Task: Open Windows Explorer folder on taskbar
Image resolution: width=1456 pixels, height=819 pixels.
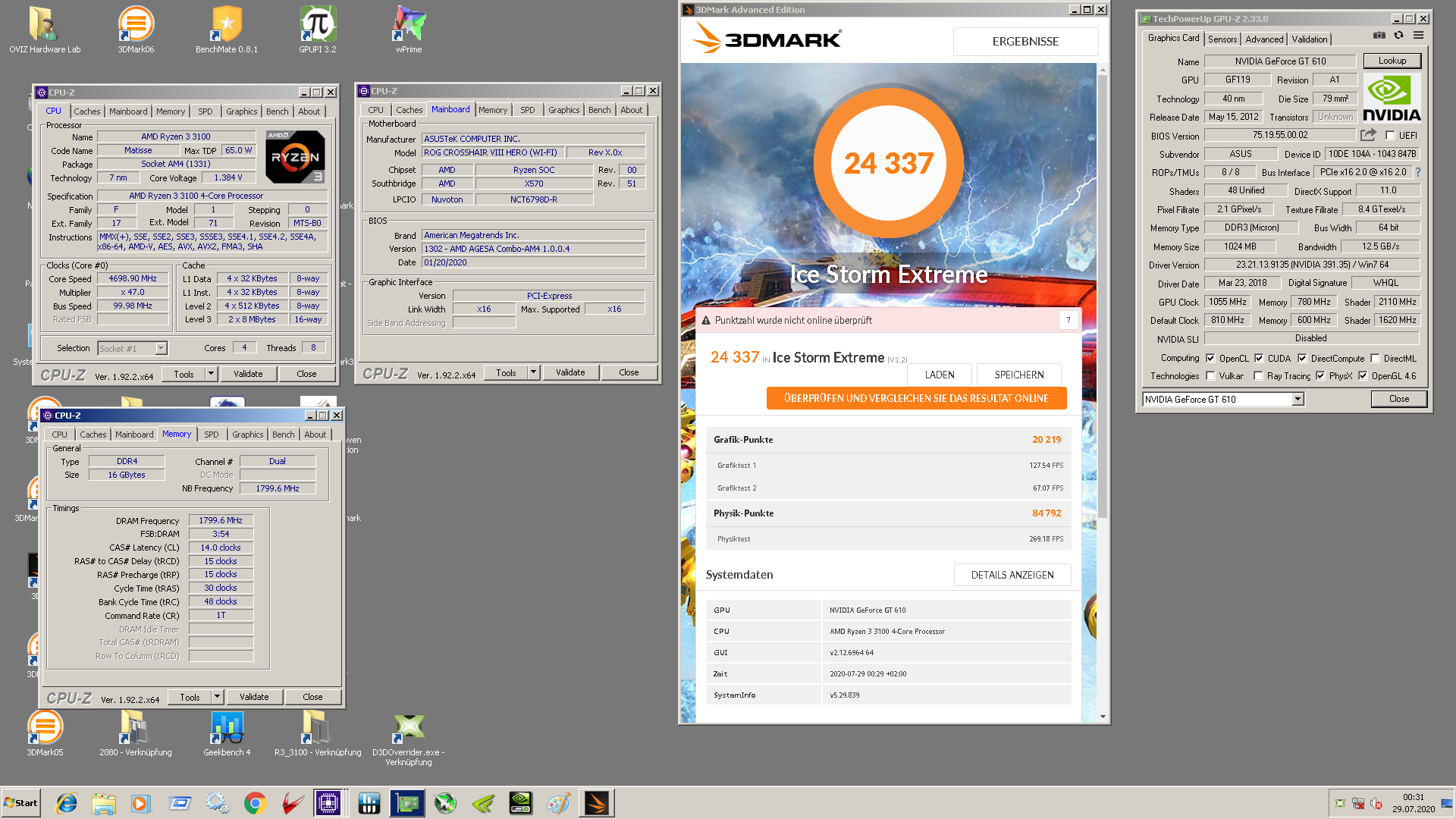Action: pyautogui.click(x=104, y=803)
